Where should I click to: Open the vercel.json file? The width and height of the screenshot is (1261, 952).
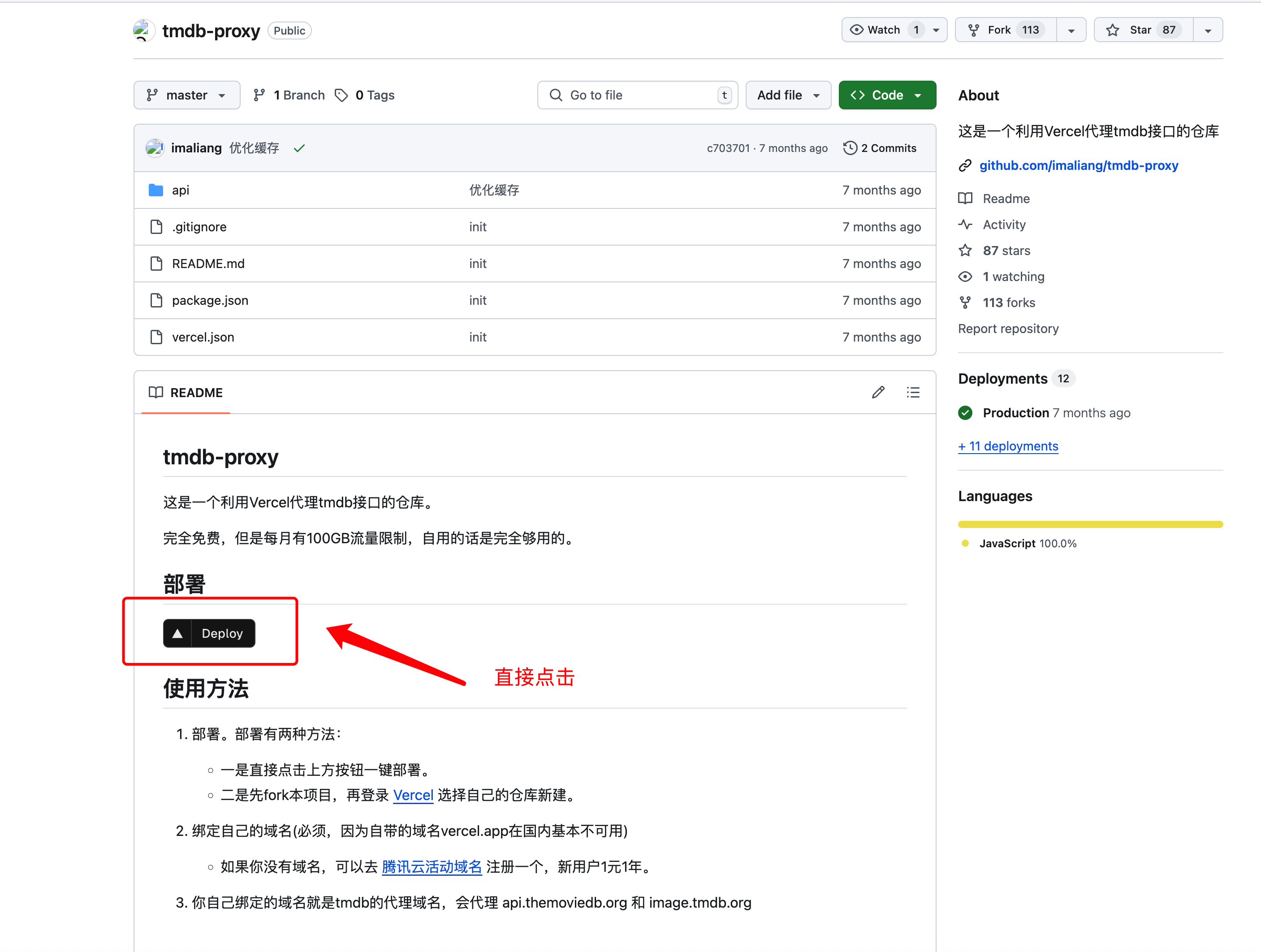tap(203, 337)
